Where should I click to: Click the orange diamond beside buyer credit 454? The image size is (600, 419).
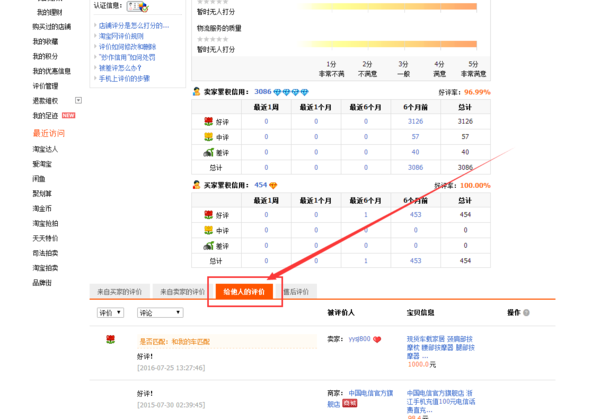[x=273, y=185]
